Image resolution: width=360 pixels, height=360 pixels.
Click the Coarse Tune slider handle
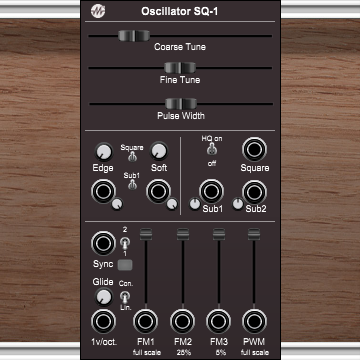134,36
